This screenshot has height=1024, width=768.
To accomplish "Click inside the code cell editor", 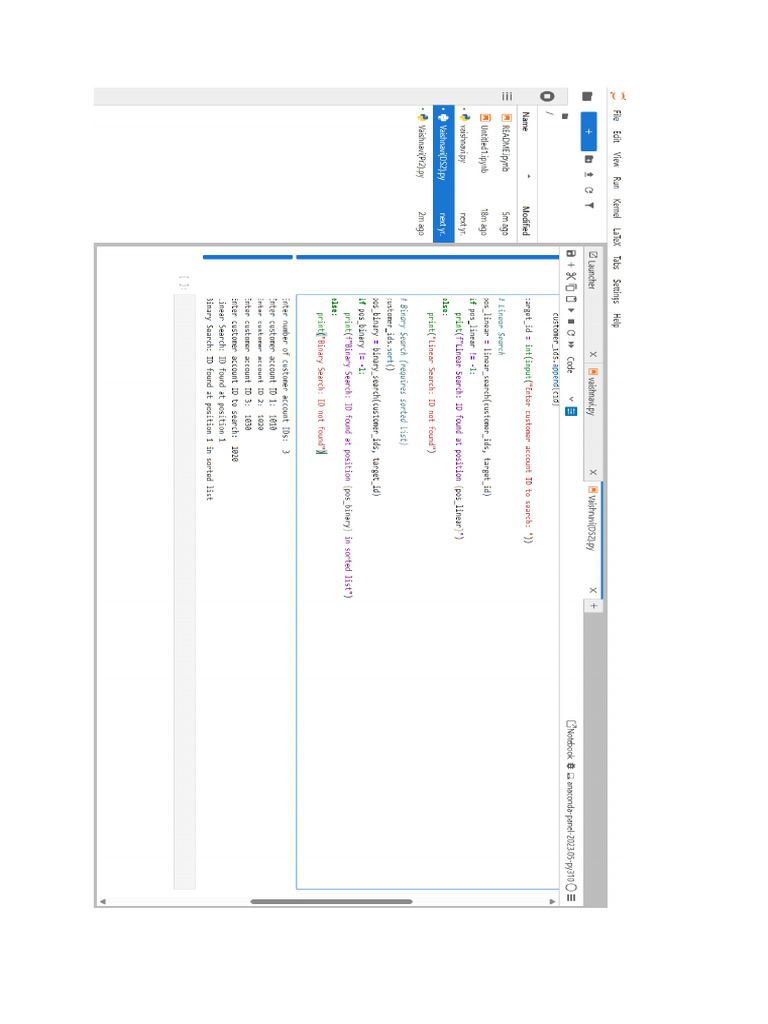I will (428, 591).
